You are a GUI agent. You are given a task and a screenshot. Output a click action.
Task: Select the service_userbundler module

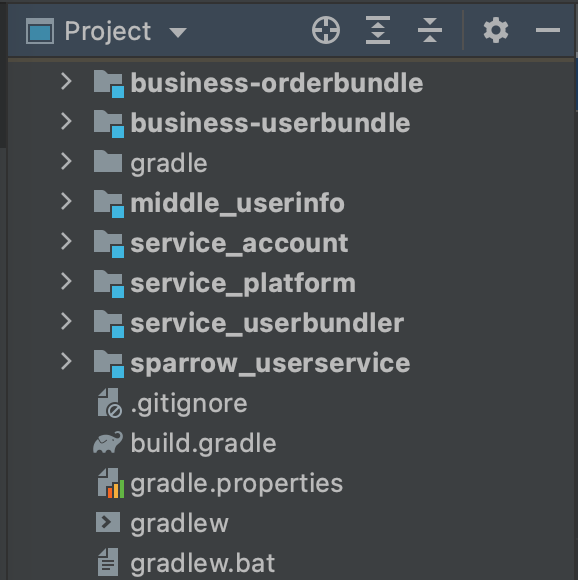coord(267,323)
